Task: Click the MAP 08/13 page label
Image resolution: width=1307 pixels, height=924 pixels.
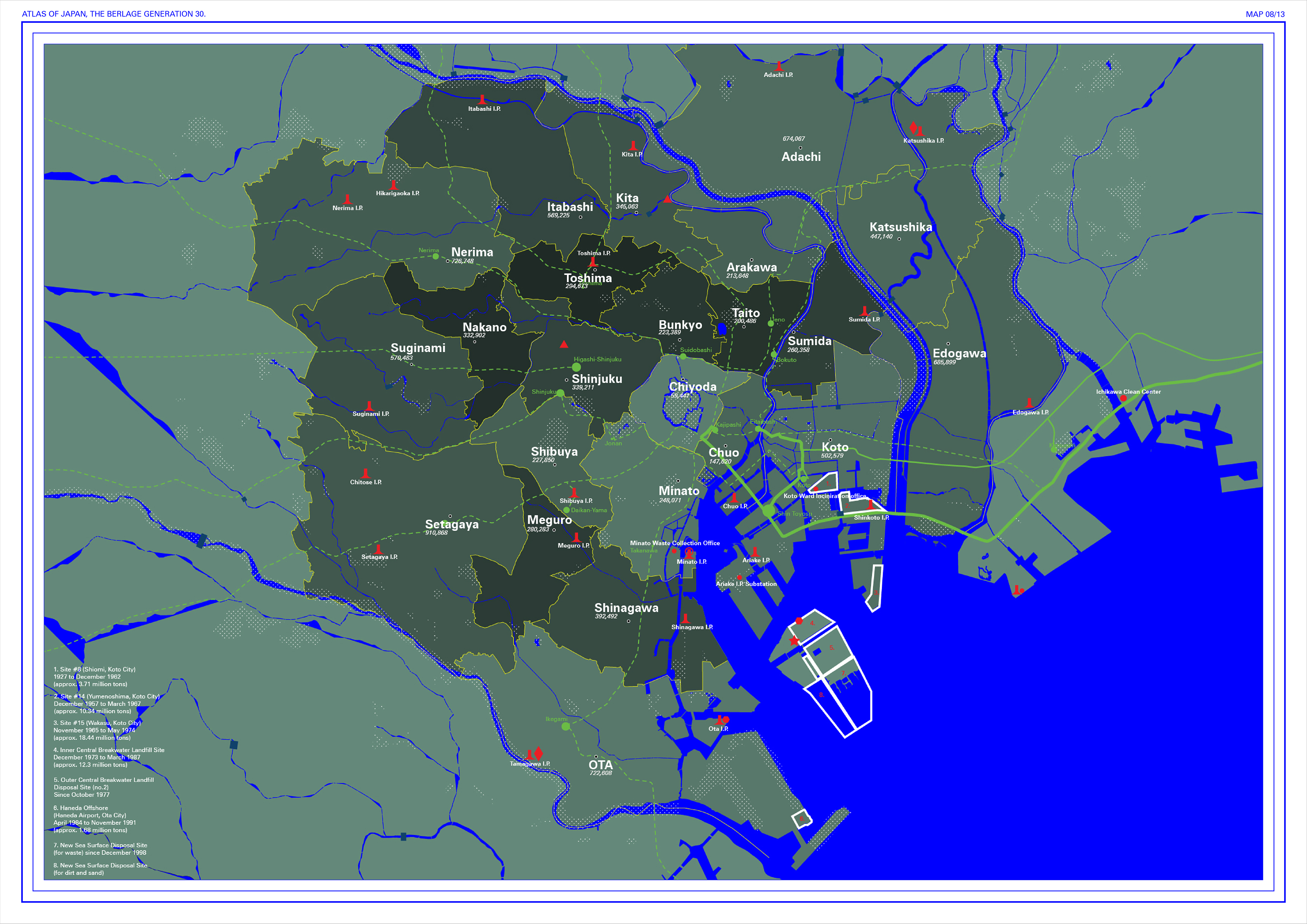Action: pos(1265,14)
